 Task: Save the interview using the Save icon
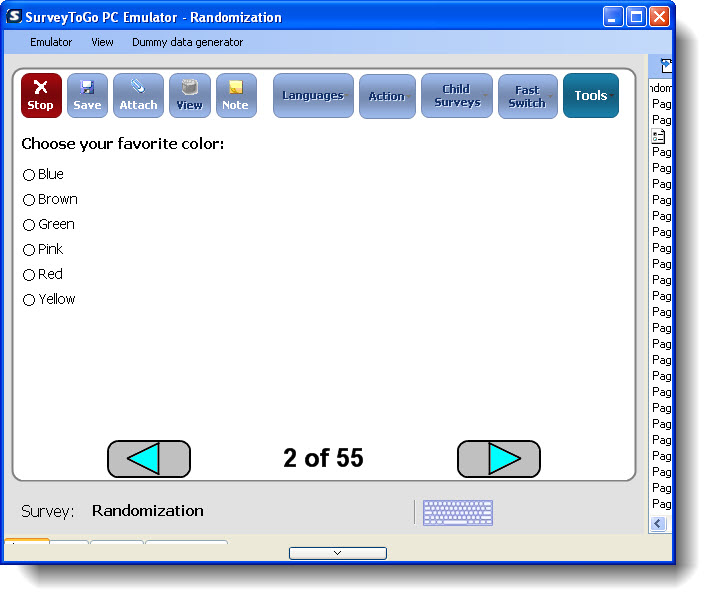(x=87, y=95)
